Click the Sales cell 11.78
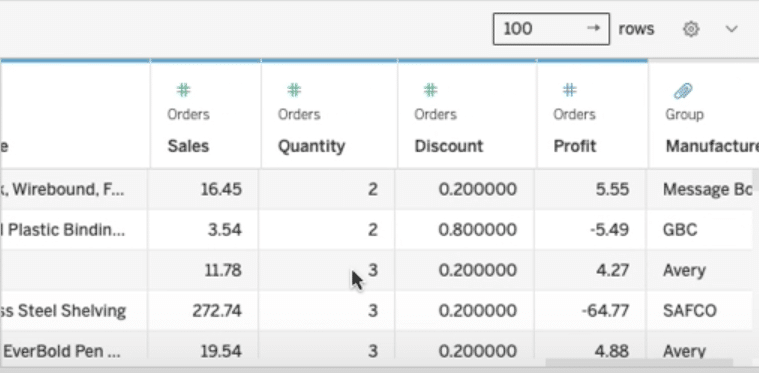Image resolution: width=759 pixels, height=373 pixels. tap(204, 270)
